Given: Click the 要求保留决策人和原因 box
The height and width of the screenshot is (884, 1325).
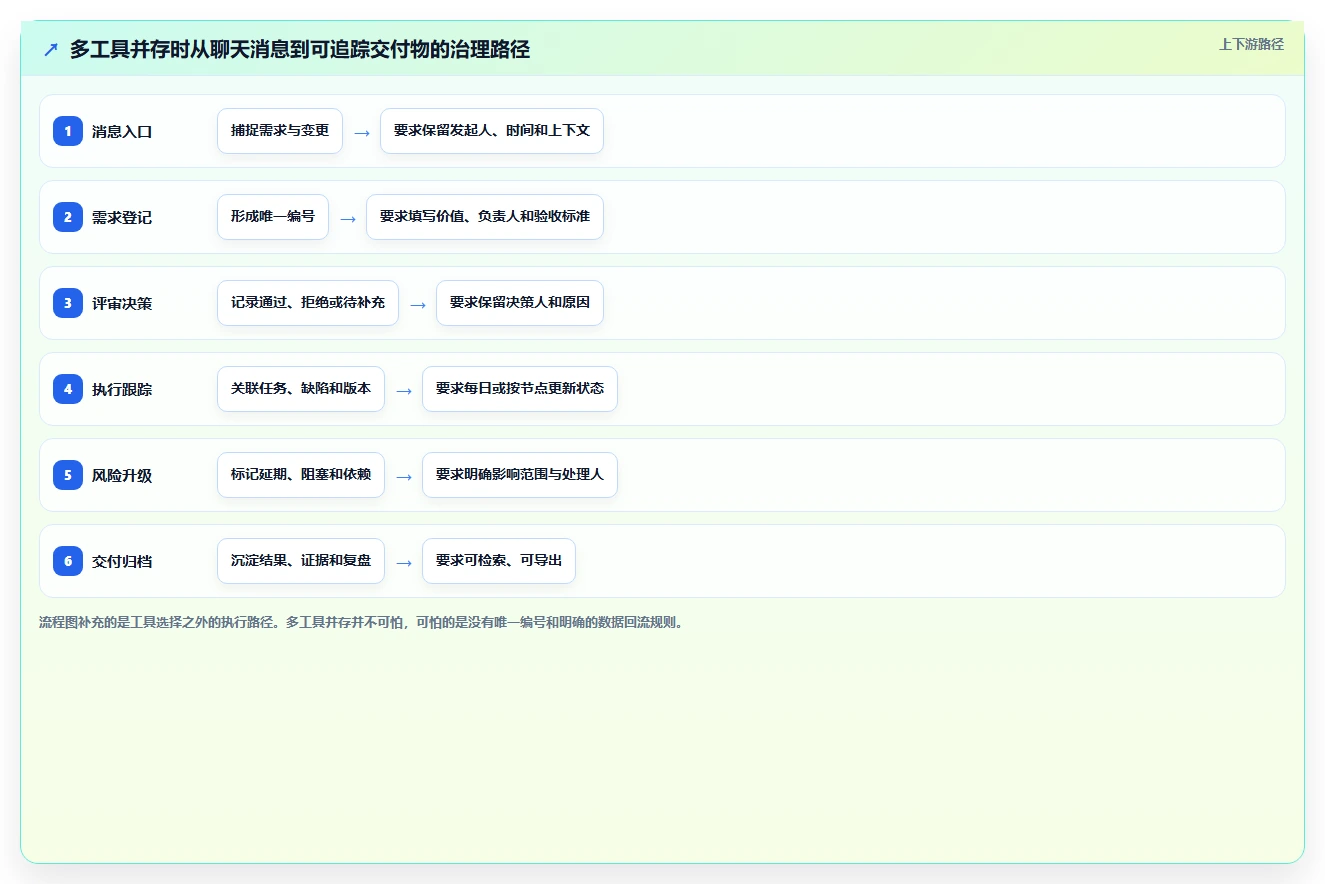Looking at the screenshot, I should (x=520, y=303).
